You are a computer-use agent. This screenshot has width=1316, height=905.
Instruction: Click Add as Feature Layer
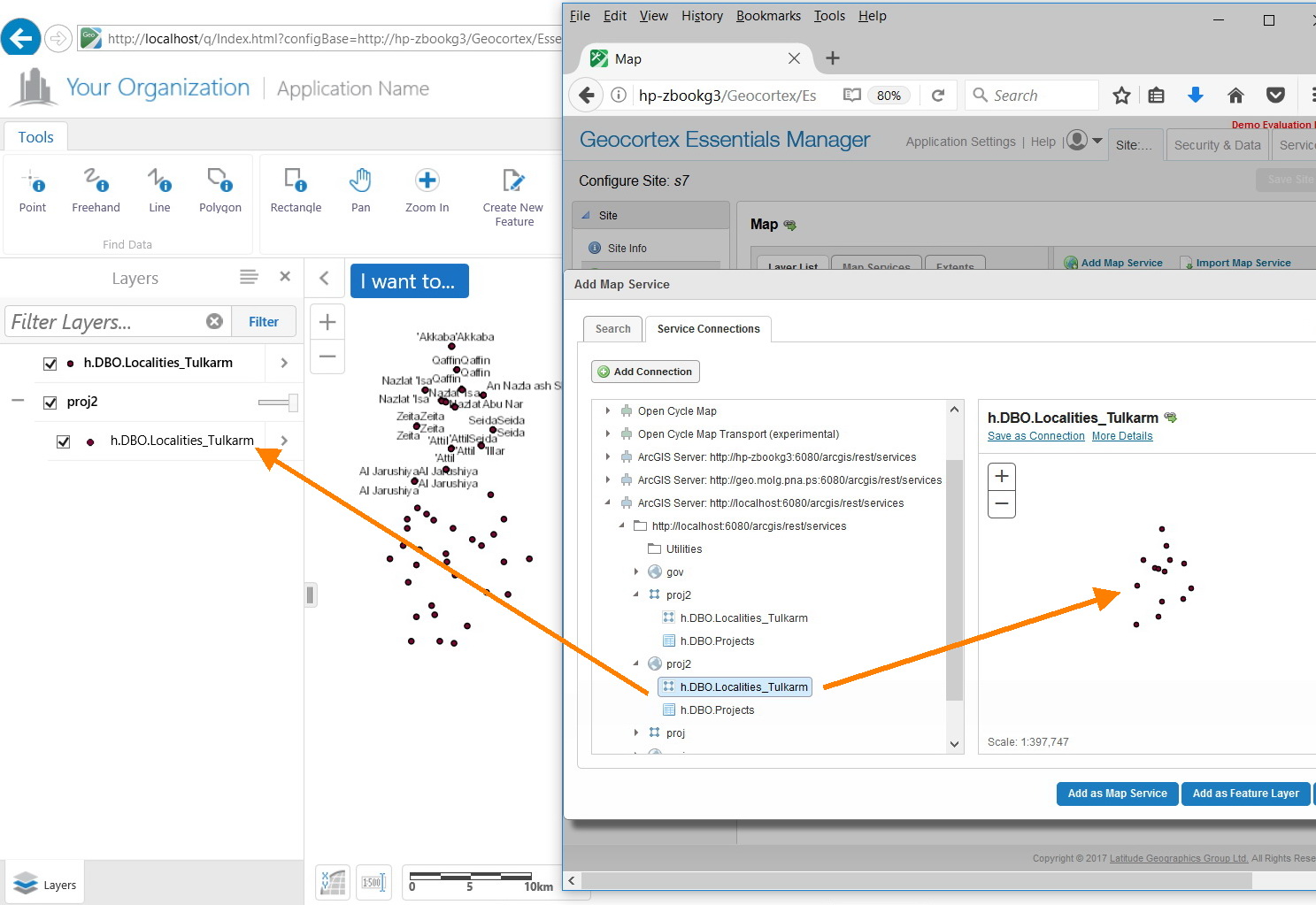tap(1245, 794)
